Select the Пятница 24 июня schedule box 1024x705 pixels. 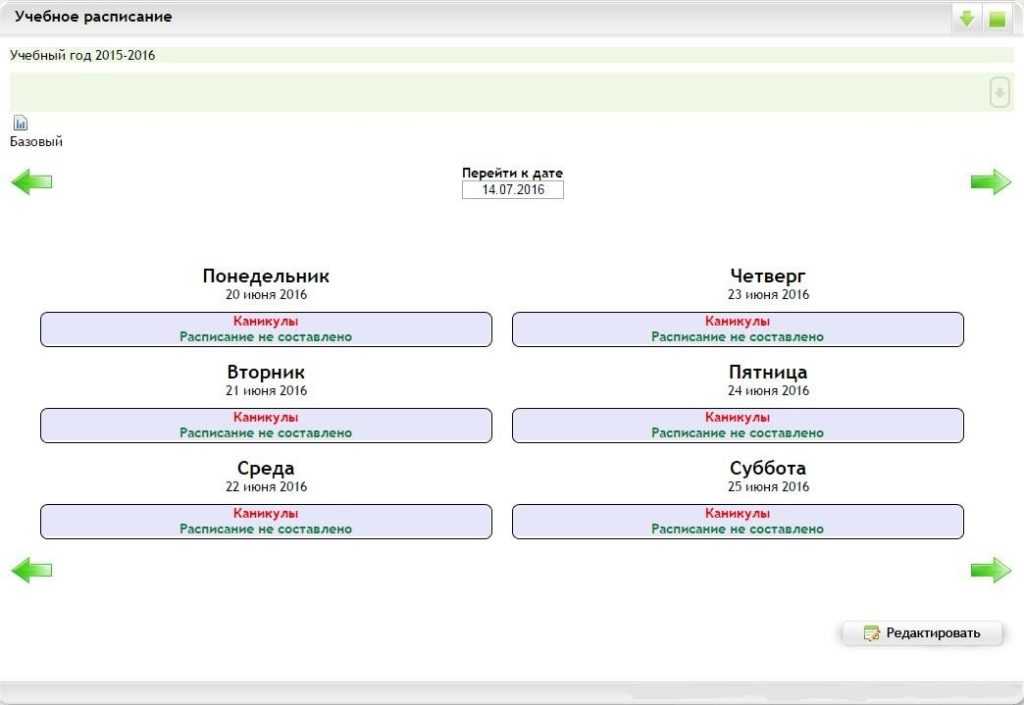(738, 425)
